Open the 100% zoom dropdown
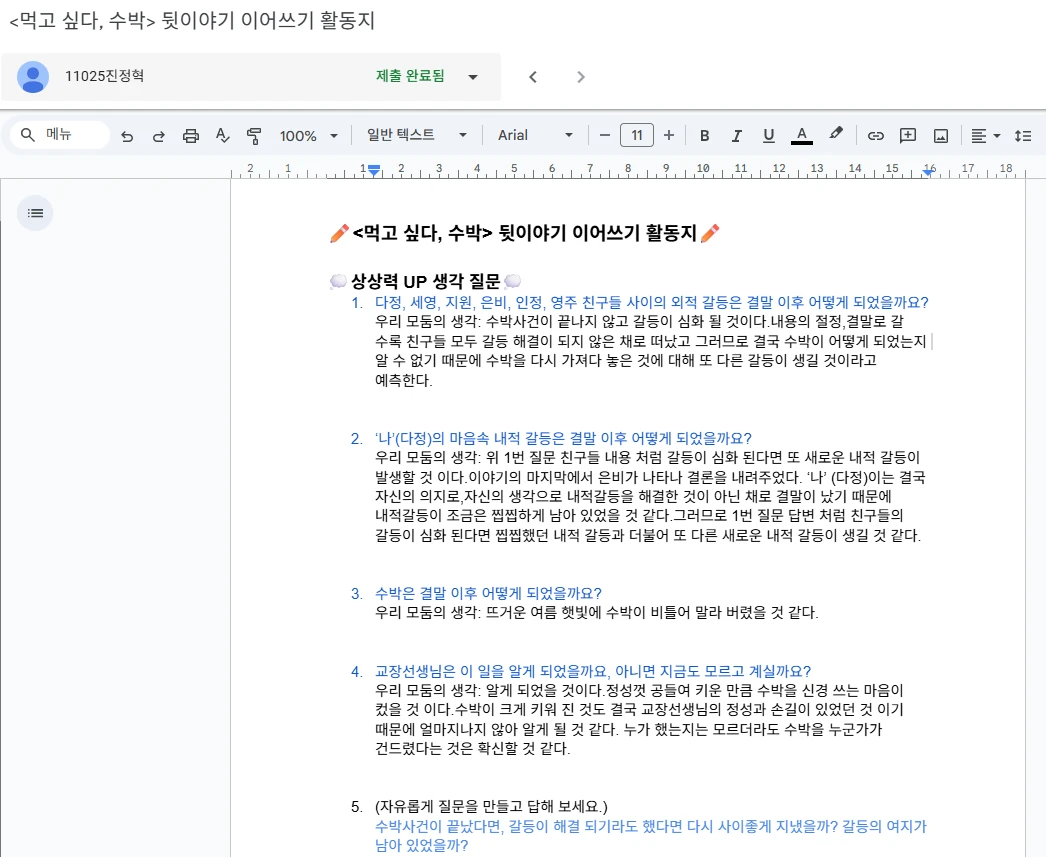This screenshot has width=1046, height=857. pos(308,135)
